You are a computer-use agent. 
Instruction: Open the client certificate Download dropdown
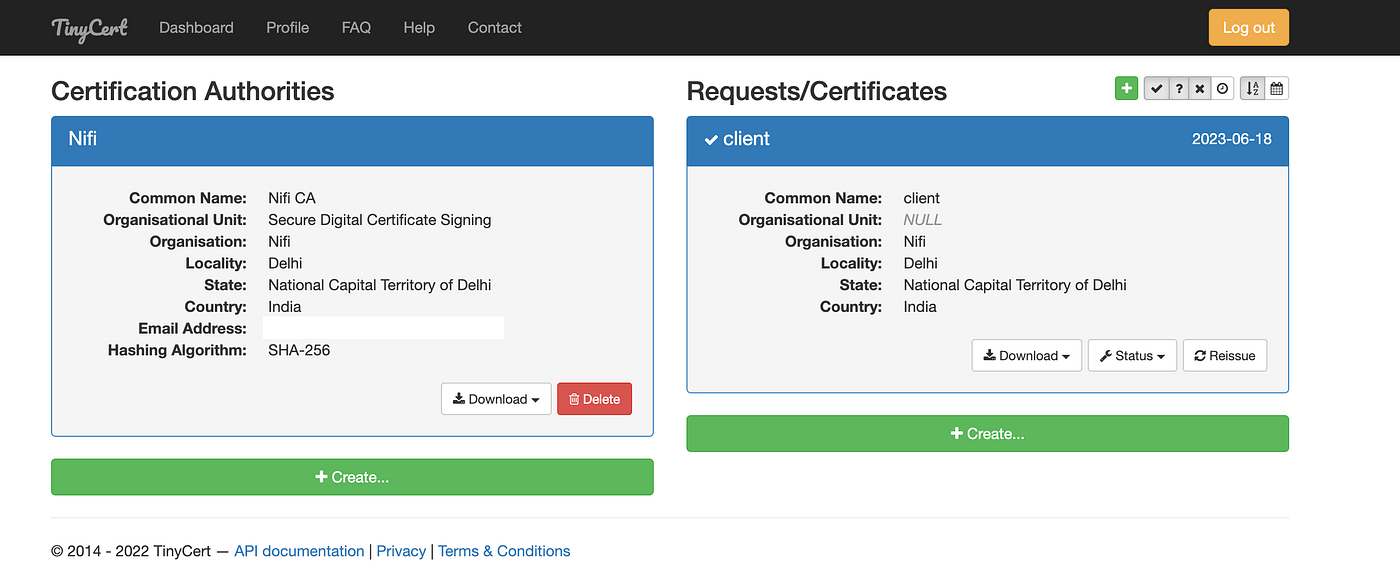point(1026,355)
